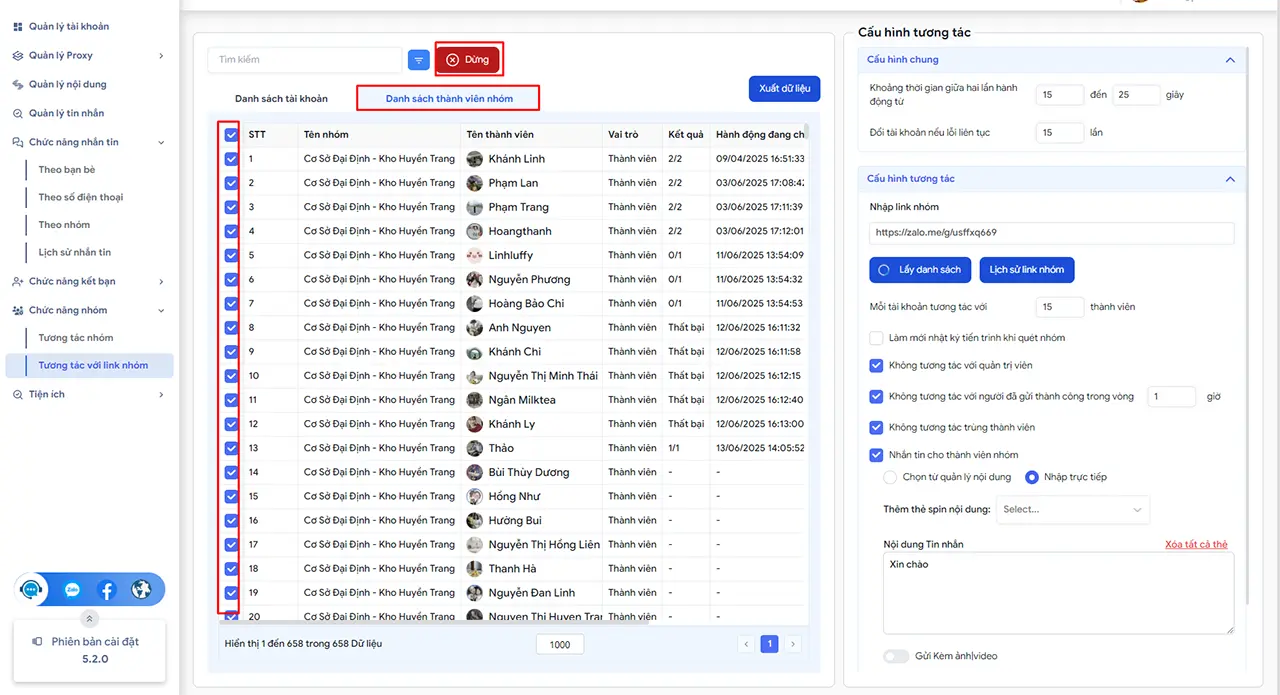Screen dimensions: 1280x695
Task: Click the 'Xóa tất cả thẻ' link
Action: coord(1196,544)
